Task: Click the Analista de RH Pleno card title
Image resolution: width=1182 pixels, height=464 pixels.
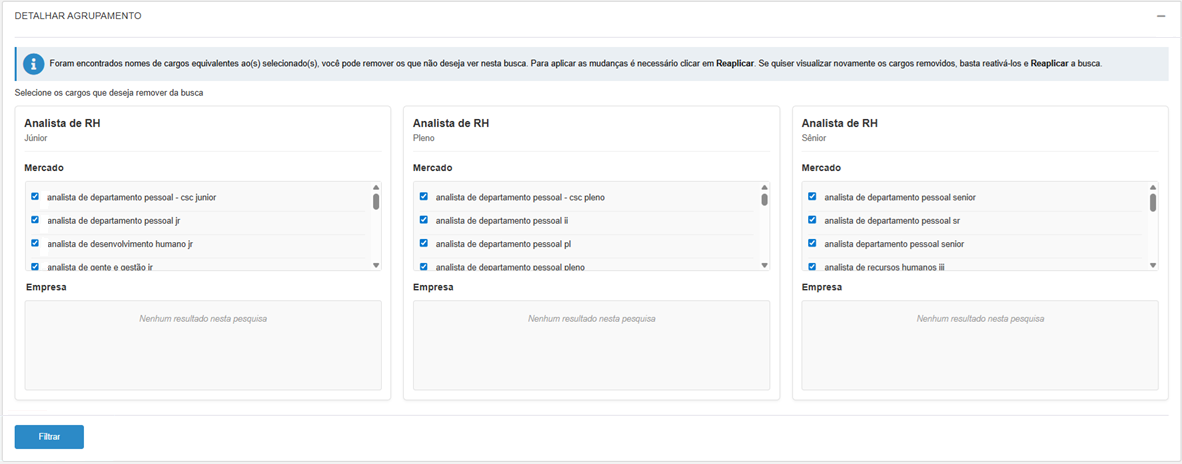Action: [451, 124]
